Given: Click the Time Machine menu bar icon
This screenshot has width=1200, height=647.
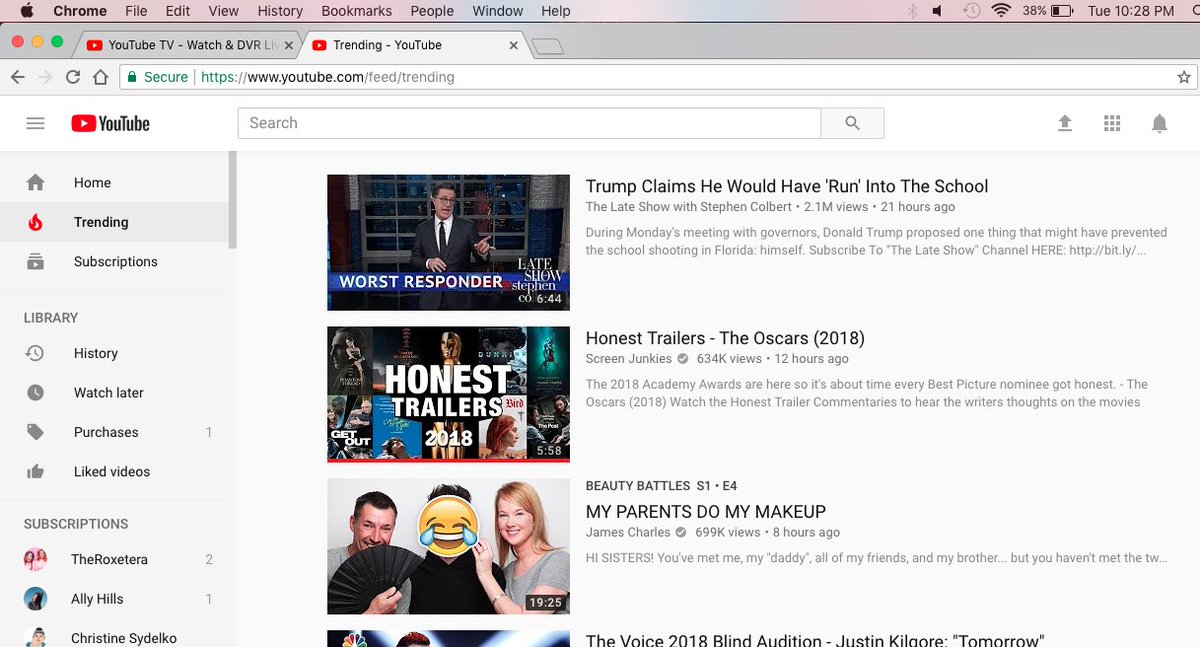Looking at the screenshot, I should pos(970,11).
